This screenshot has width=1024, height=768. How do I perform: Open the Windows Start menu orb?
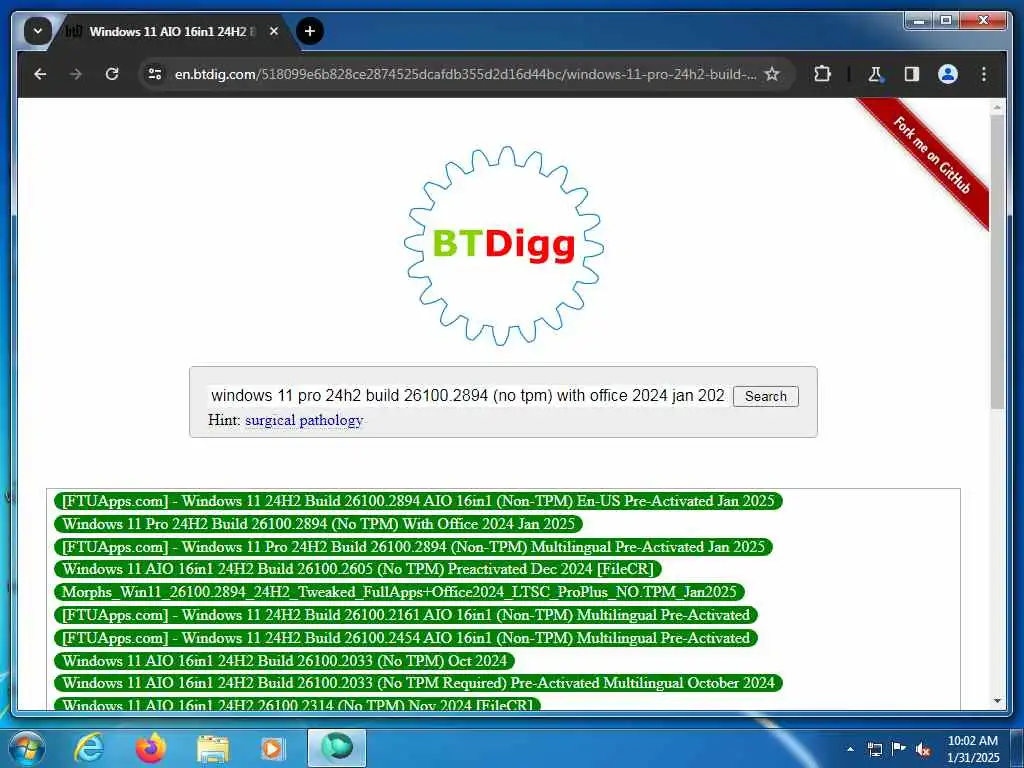[27, 748]
